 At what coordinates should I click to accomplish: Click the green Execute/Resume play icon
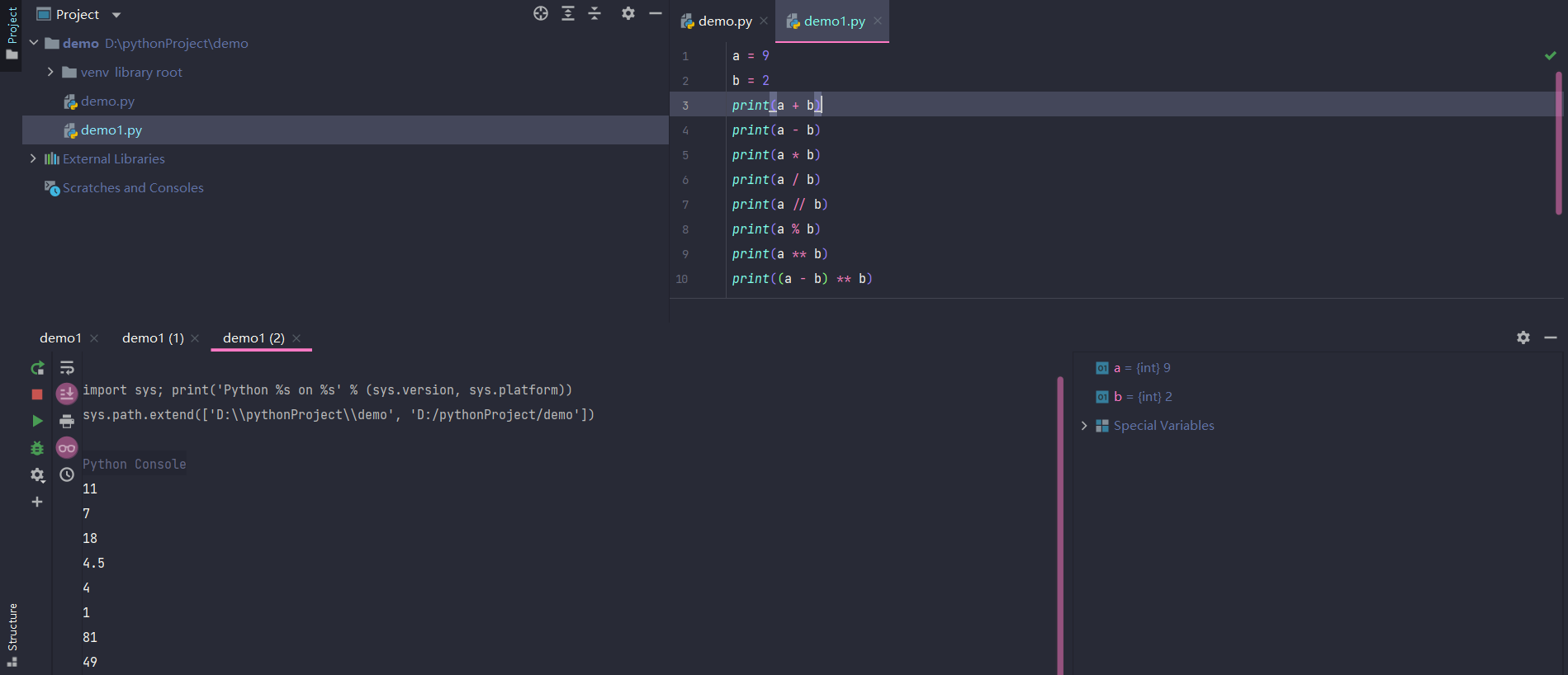(37, 421)
